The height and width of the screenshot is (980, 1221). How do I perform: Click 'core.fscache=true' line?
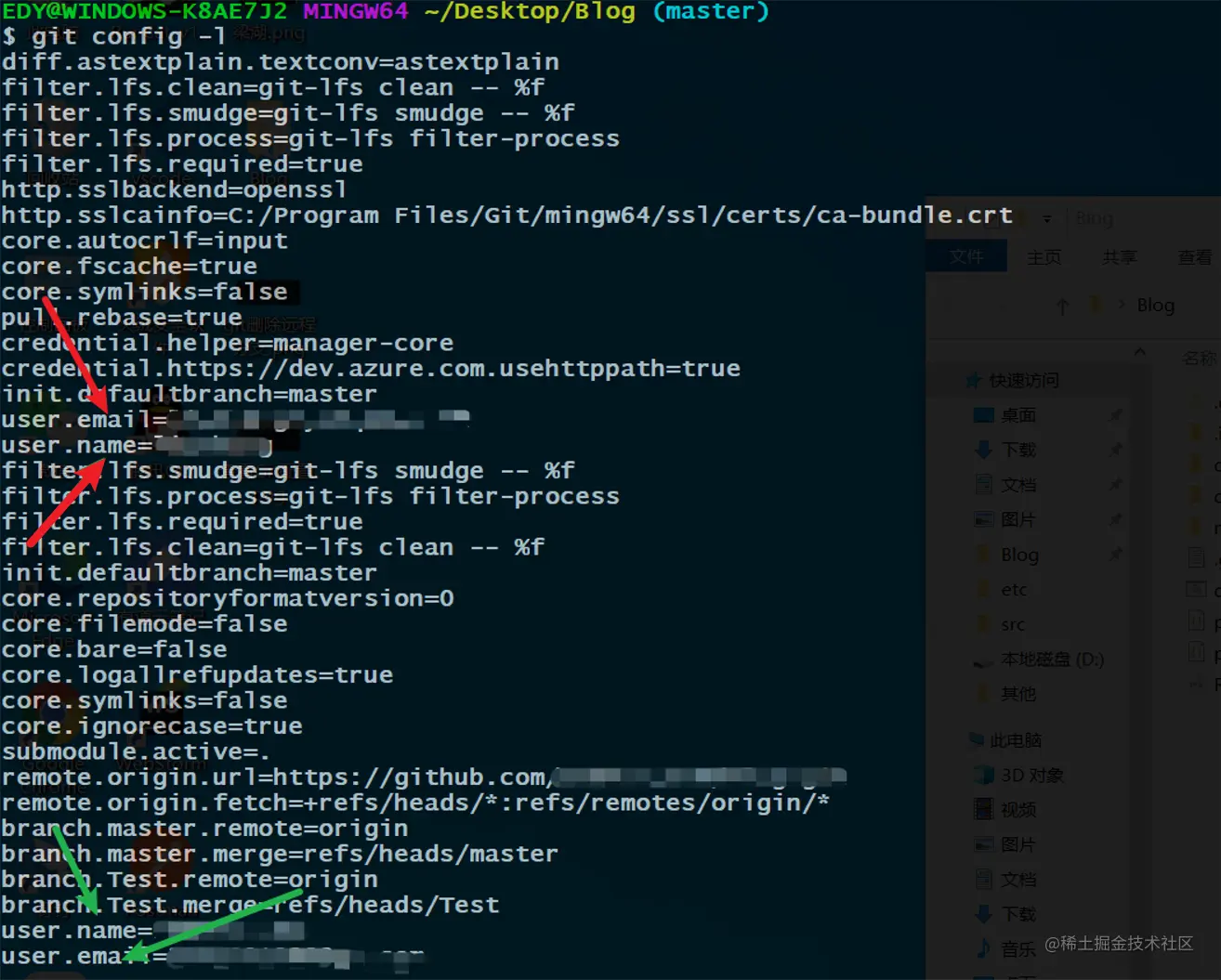[129, 267]
